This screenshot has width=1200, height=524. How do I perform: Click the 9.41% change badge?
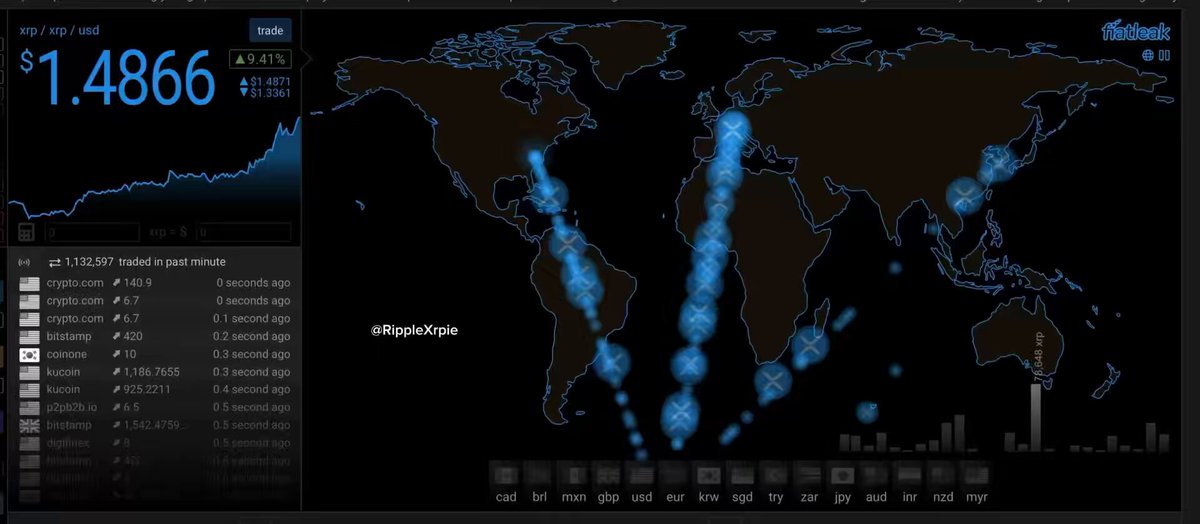pos(261,58)
